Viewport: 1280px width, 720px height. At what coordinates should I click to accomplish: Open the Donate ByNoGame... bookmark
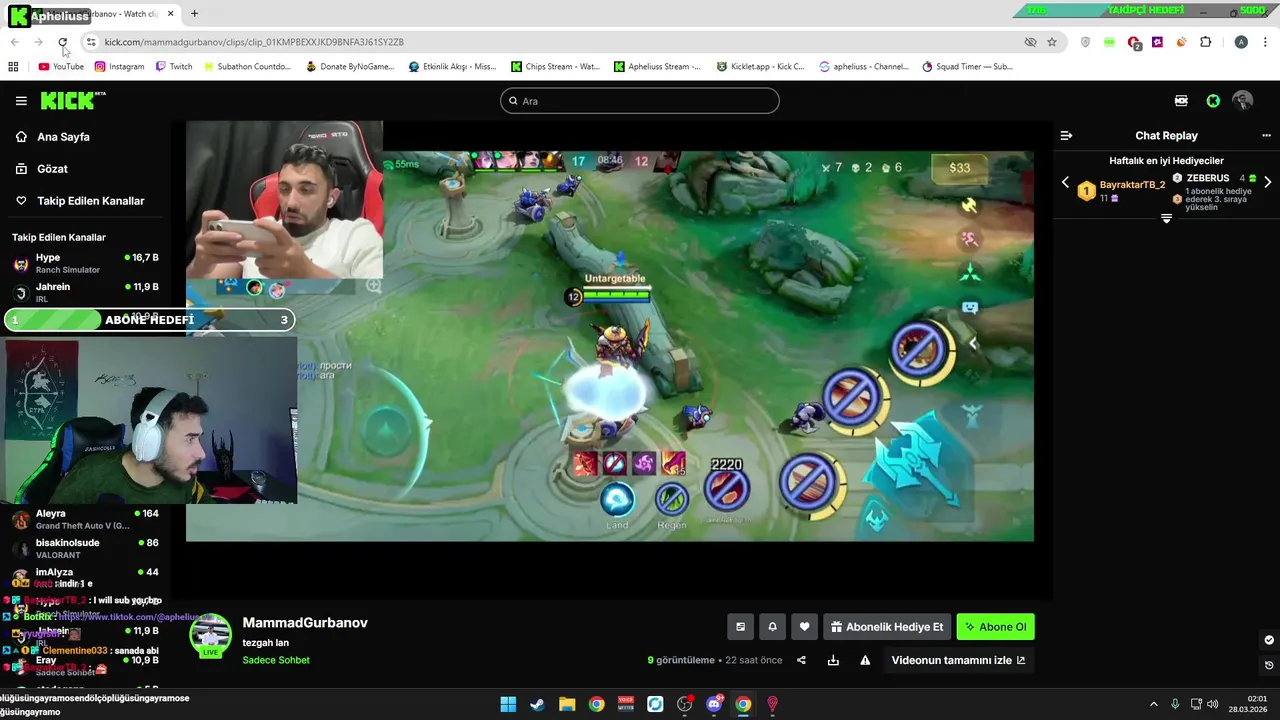350,67
